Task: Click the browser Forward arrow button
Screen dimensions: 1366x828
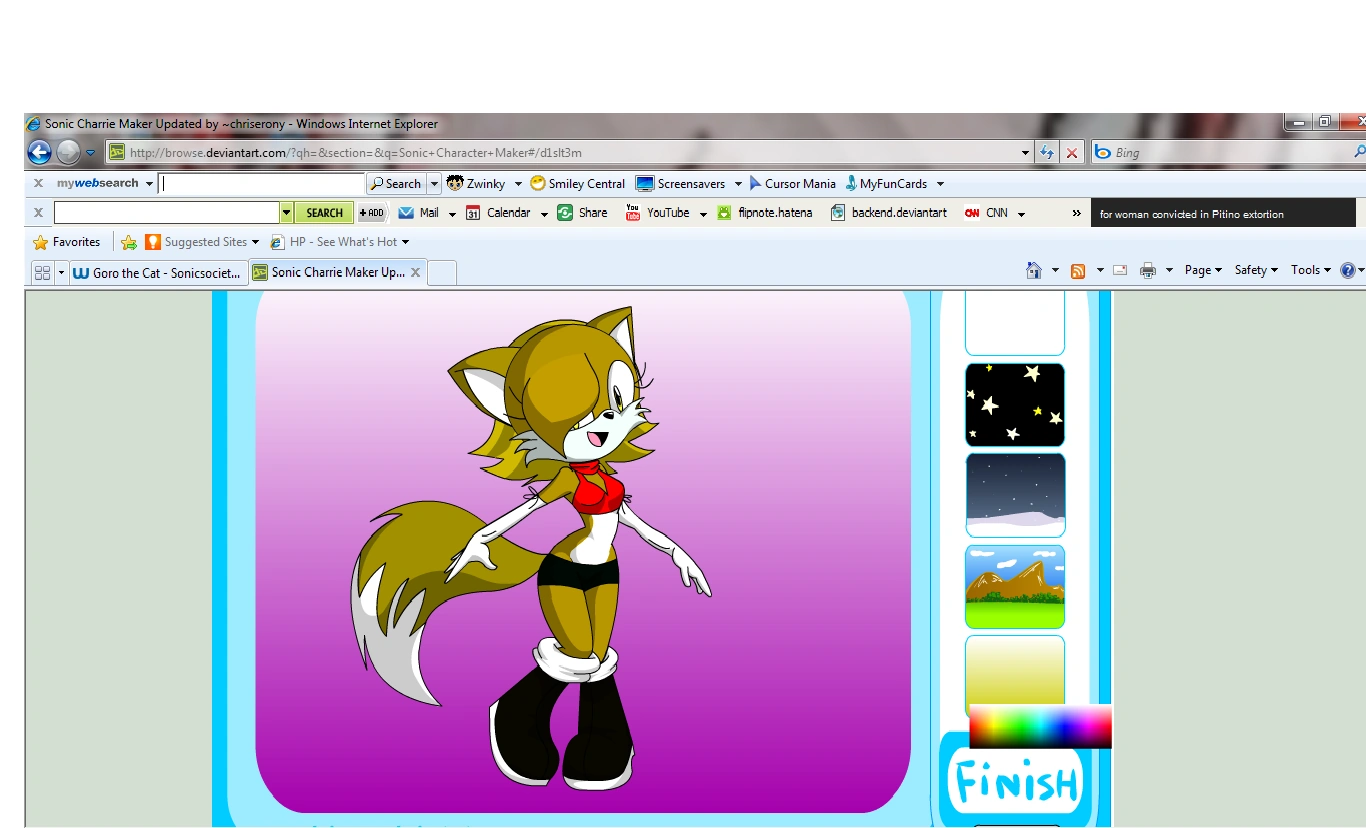Action: [68, 152]
